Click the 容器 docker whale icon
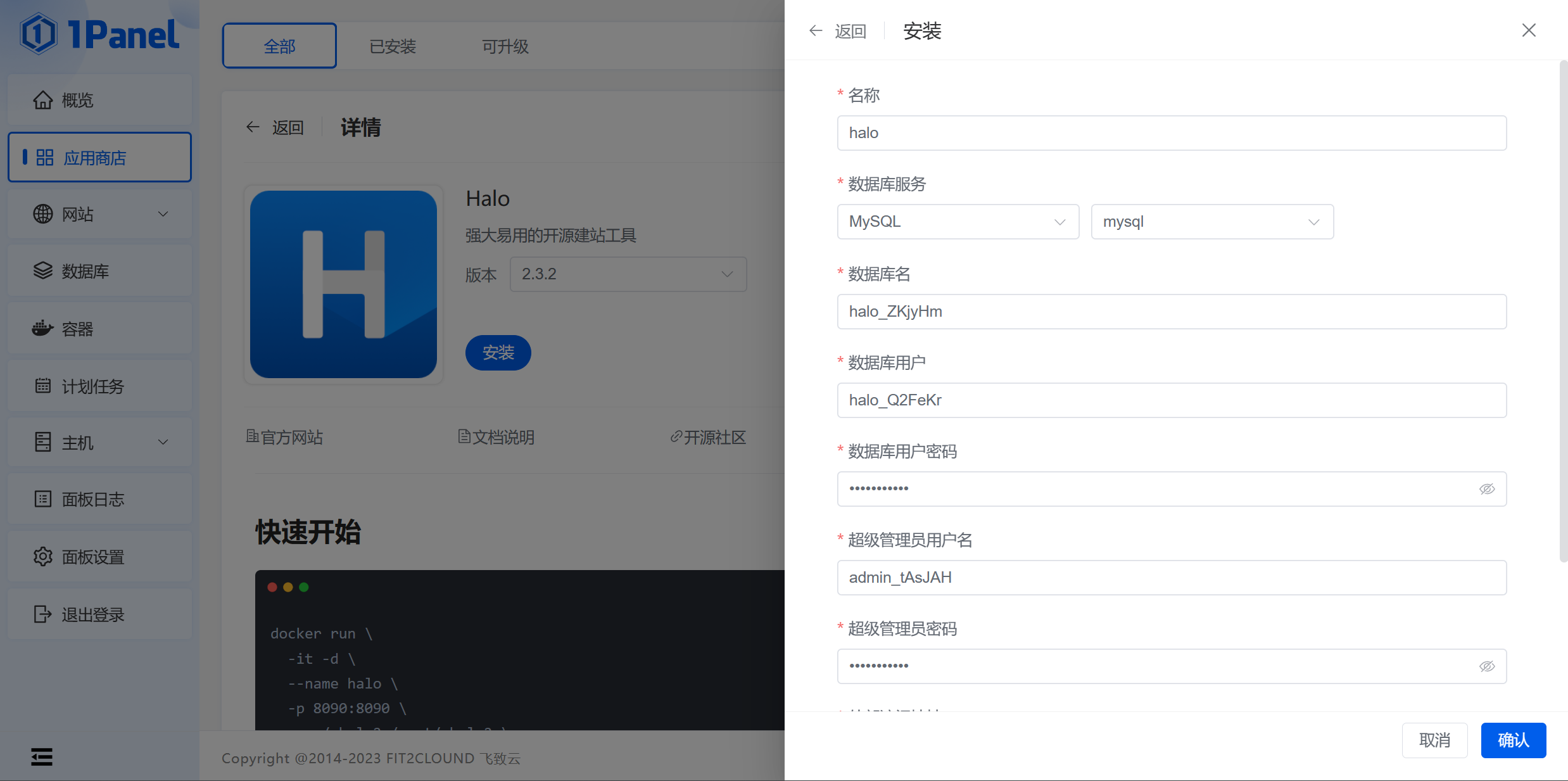The height and width of the screenshot is (781, 1568). 43,328
